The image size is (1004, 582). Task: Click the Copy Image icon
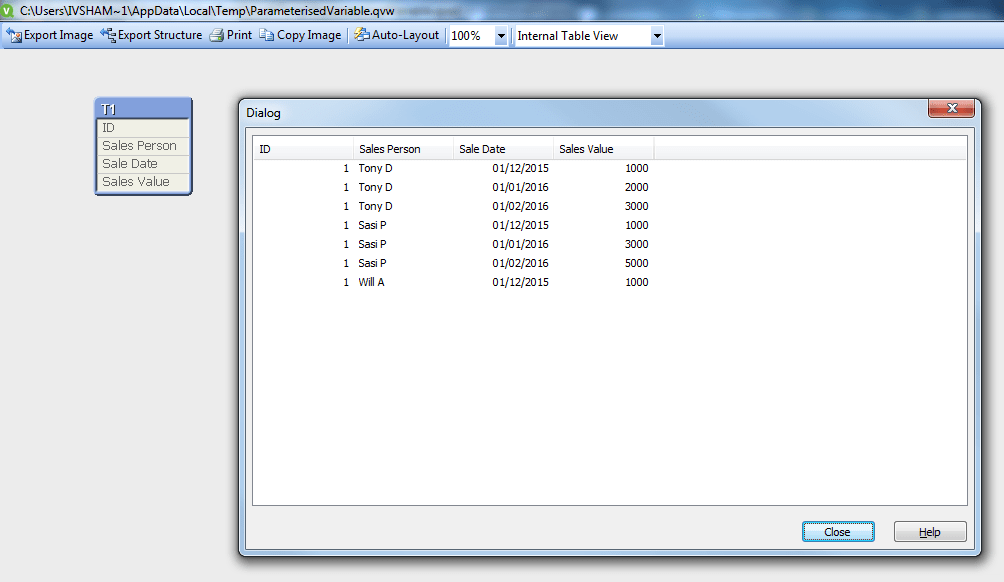coord(266,35)
